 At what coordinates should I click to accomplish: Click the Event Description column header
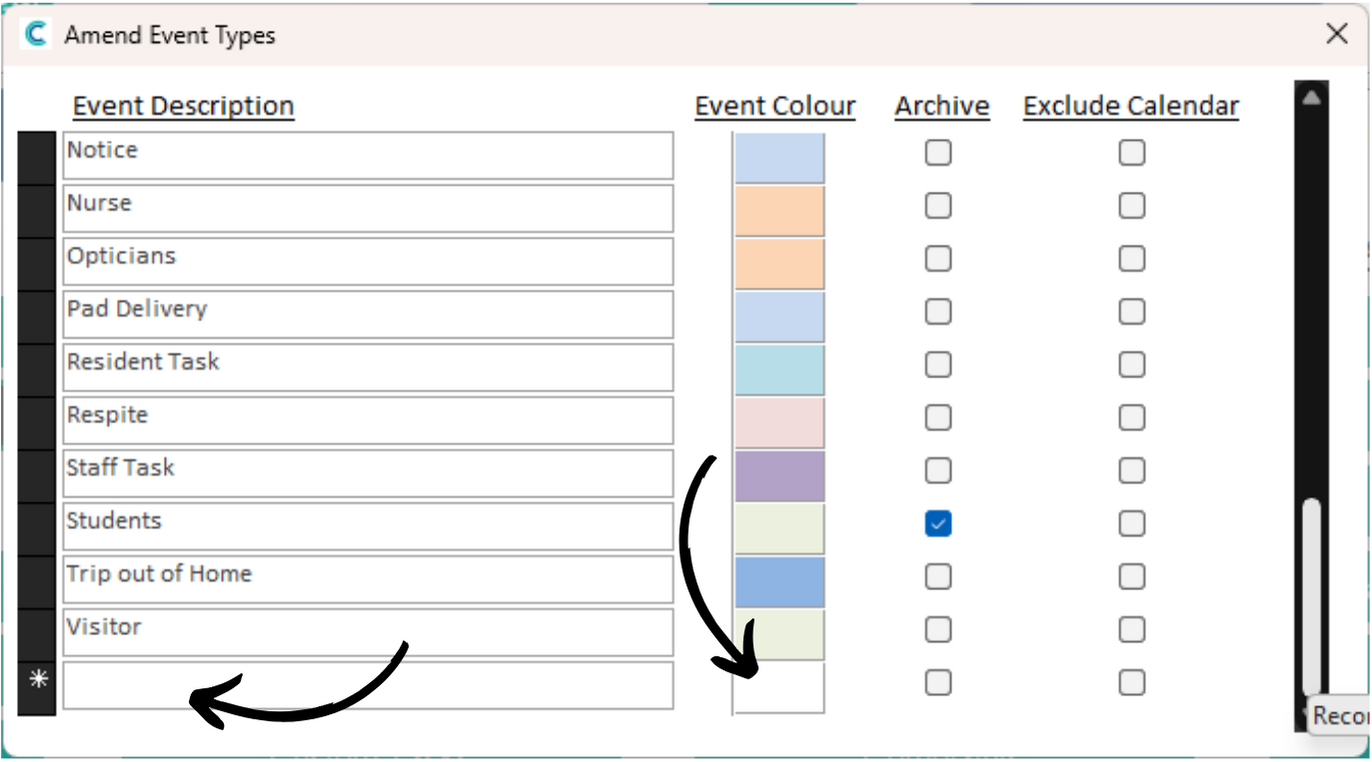click(x=183, y=106)
